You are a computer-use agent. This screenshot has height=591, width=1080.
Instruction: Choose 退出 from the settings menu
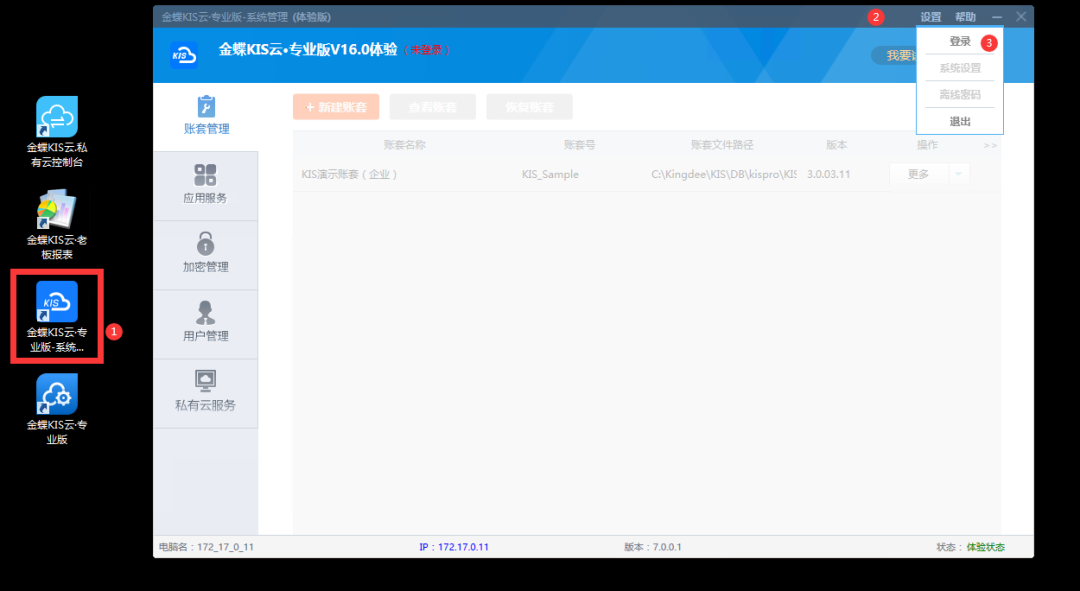959,122
